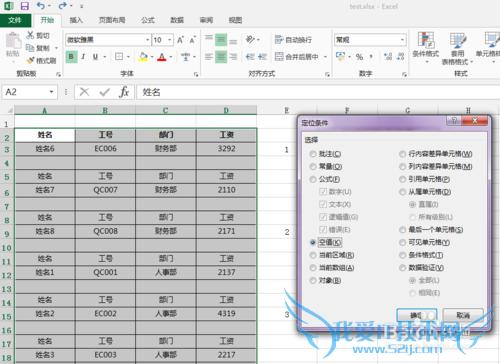Apply red font color A
Screen dimensions: 500x364
click(162, 57)
